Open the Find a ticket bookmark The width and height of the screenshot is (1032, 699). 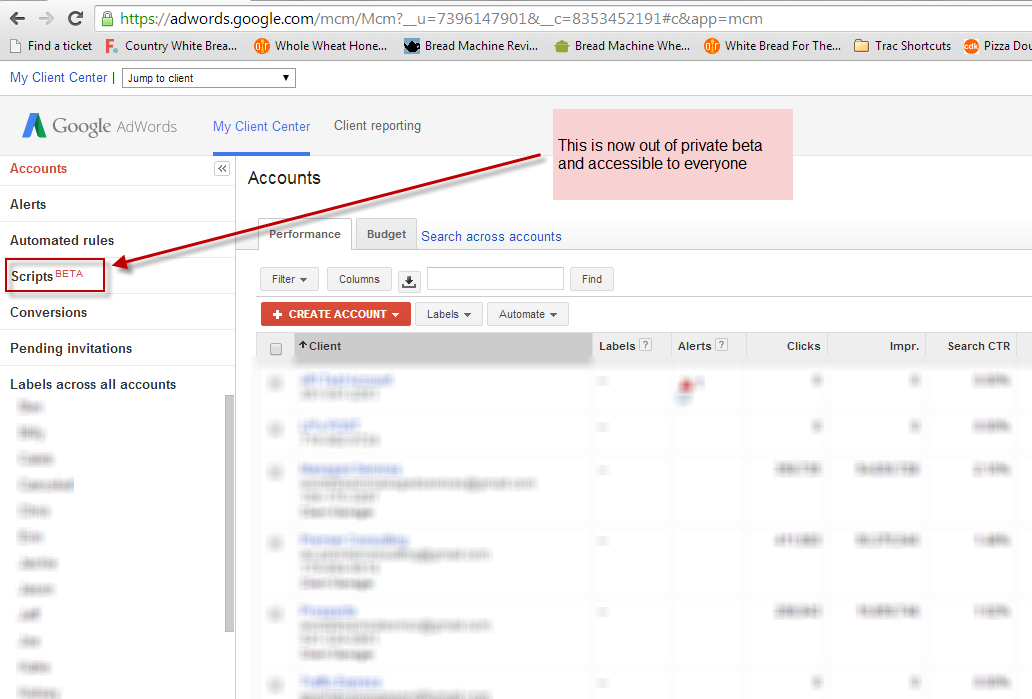pos(51,46)
